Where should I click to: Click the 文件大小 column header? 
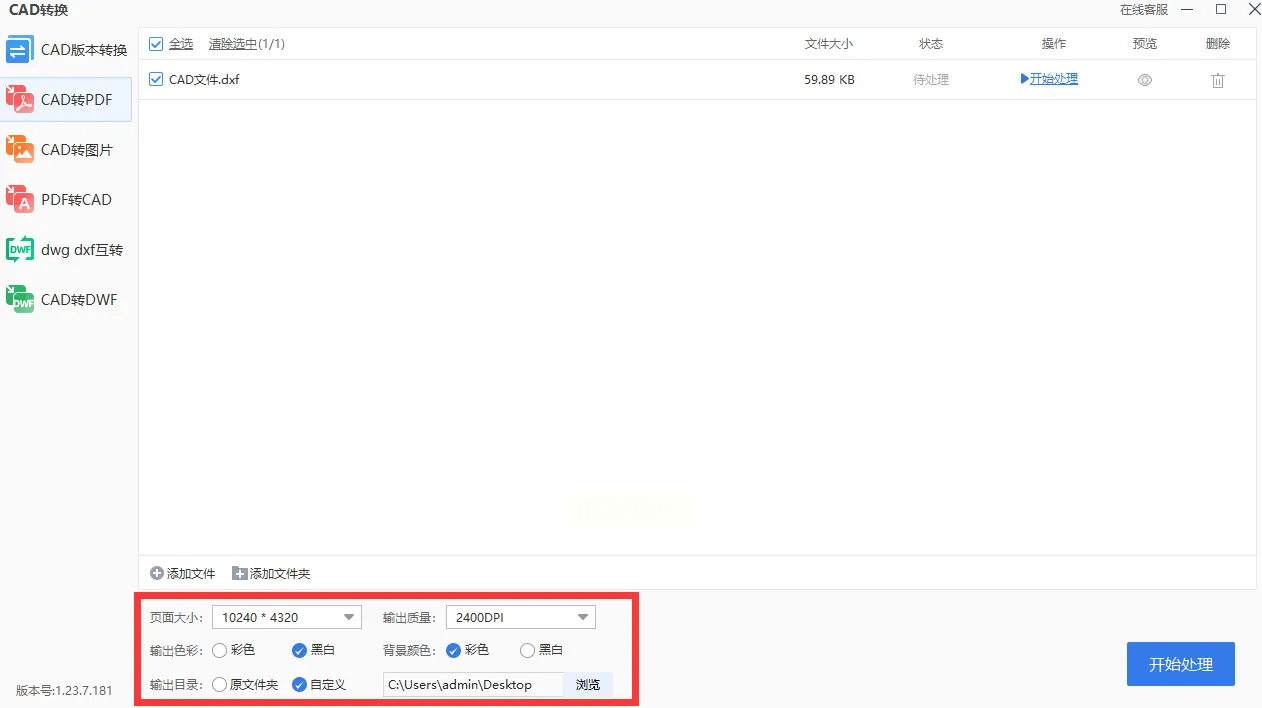coord(829,44)
